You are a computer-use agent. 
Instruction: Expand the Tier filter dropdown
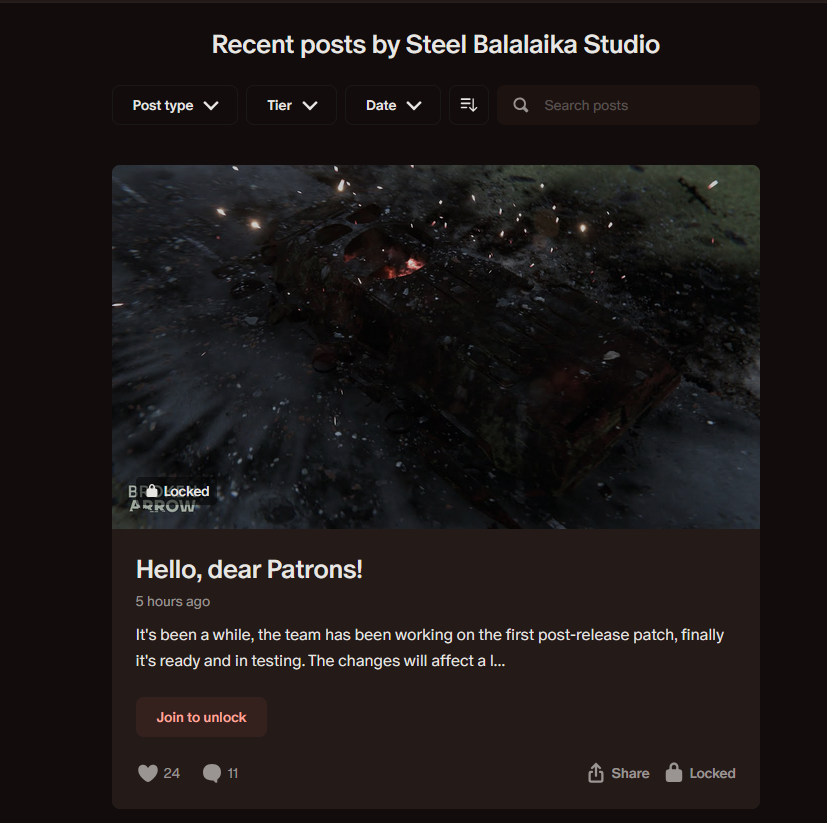[291, 105]
